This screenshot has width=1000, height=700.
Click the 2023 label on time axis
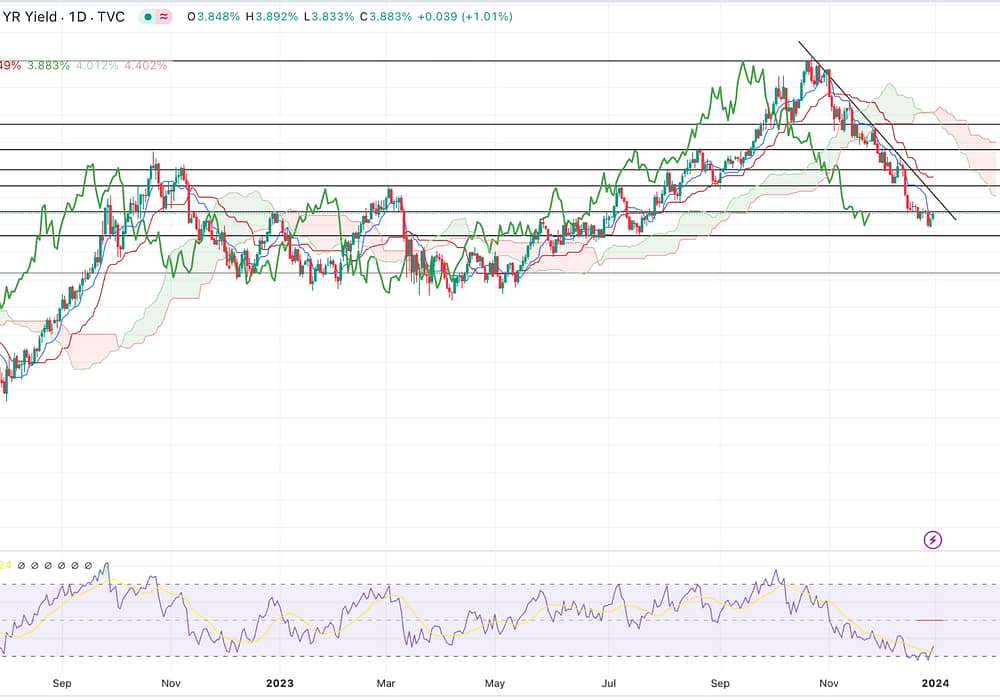coord(281,684)
